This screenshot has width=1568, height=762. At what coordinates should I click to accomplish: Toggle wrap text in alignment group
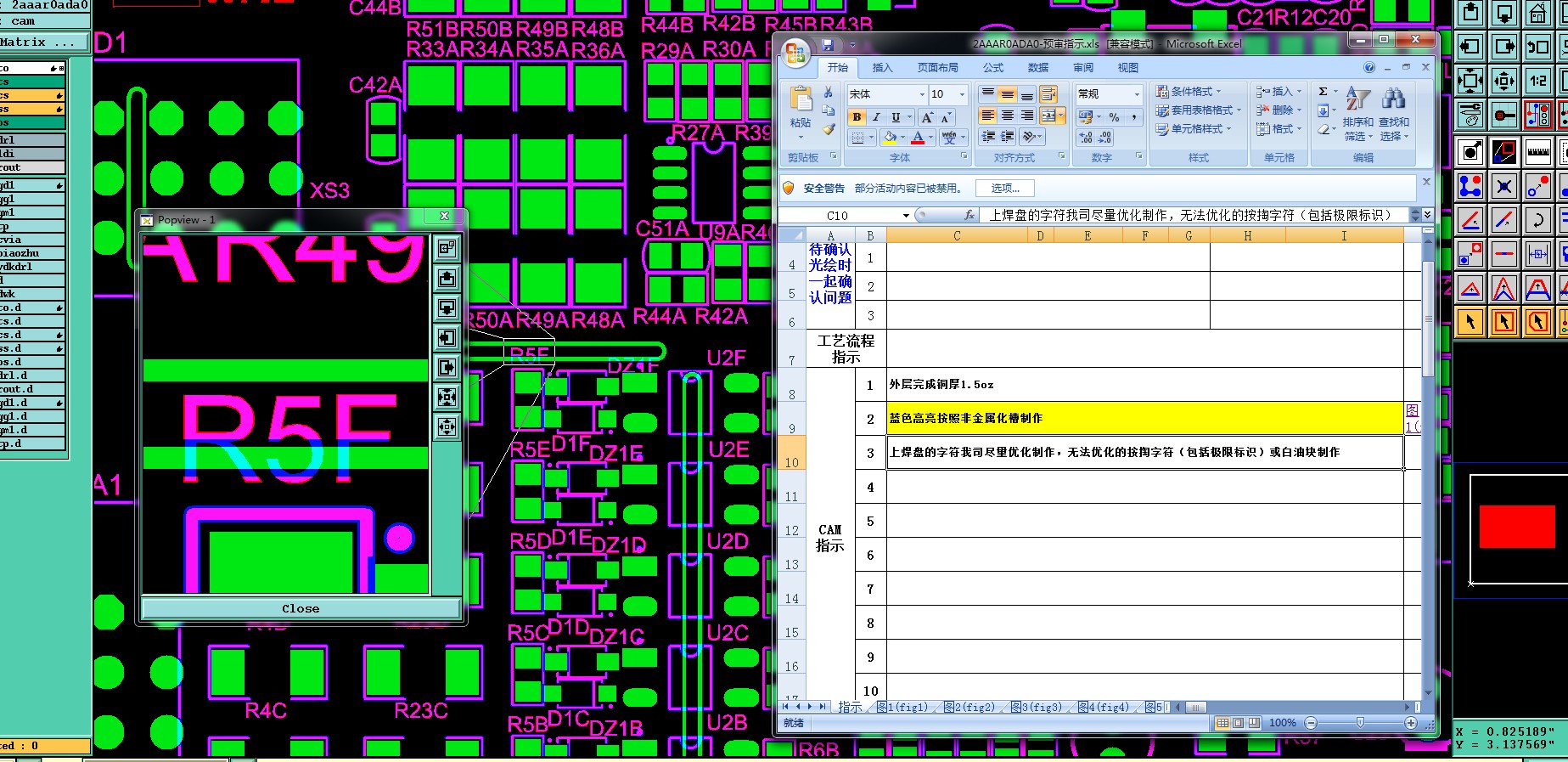tap(1048, 94)
